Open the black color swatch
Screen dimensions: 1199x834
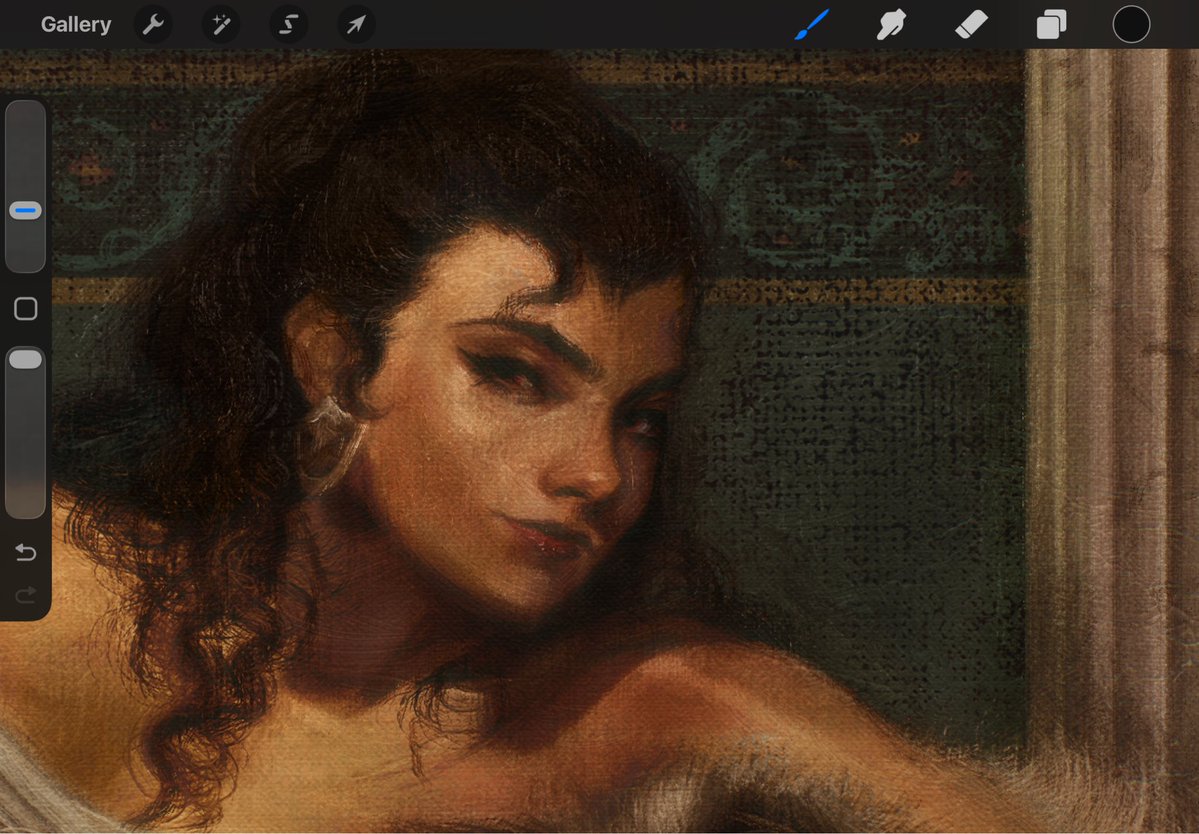(x=1131, y=24)
